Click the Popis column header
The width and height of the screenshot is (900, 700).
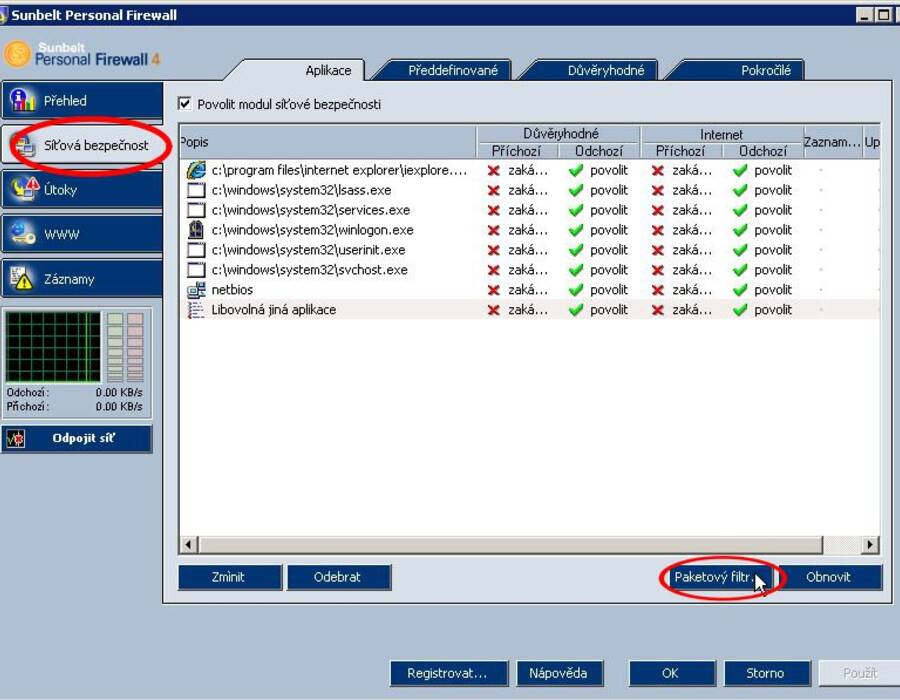[328, 142]
